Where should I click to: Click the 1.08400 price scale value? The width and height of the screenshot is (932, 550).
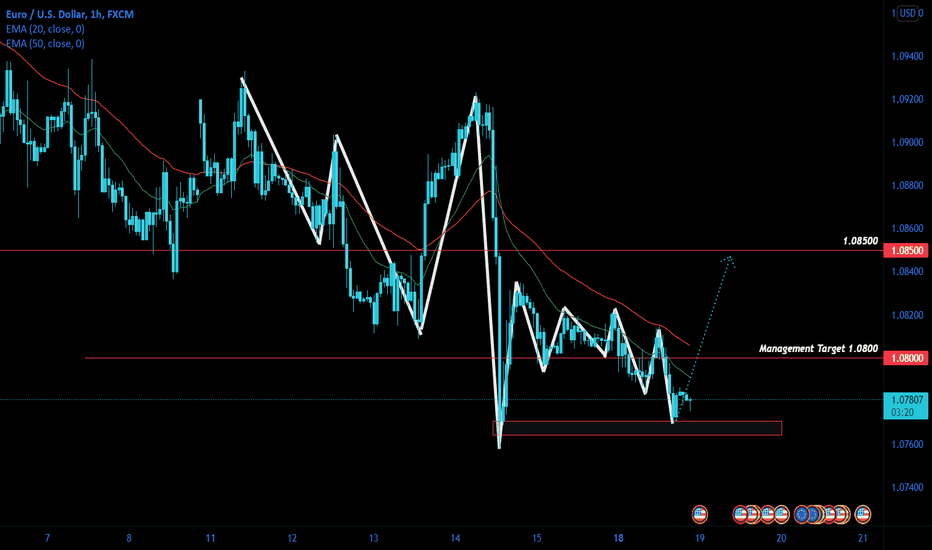click(907, 272)
